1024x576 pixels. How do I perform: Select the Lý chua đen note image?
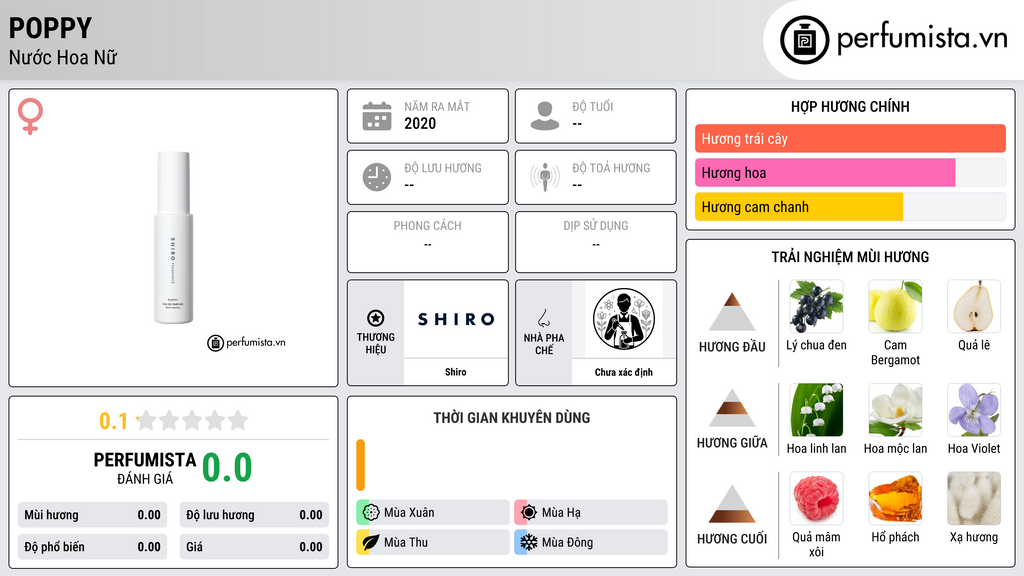(816, 306)
